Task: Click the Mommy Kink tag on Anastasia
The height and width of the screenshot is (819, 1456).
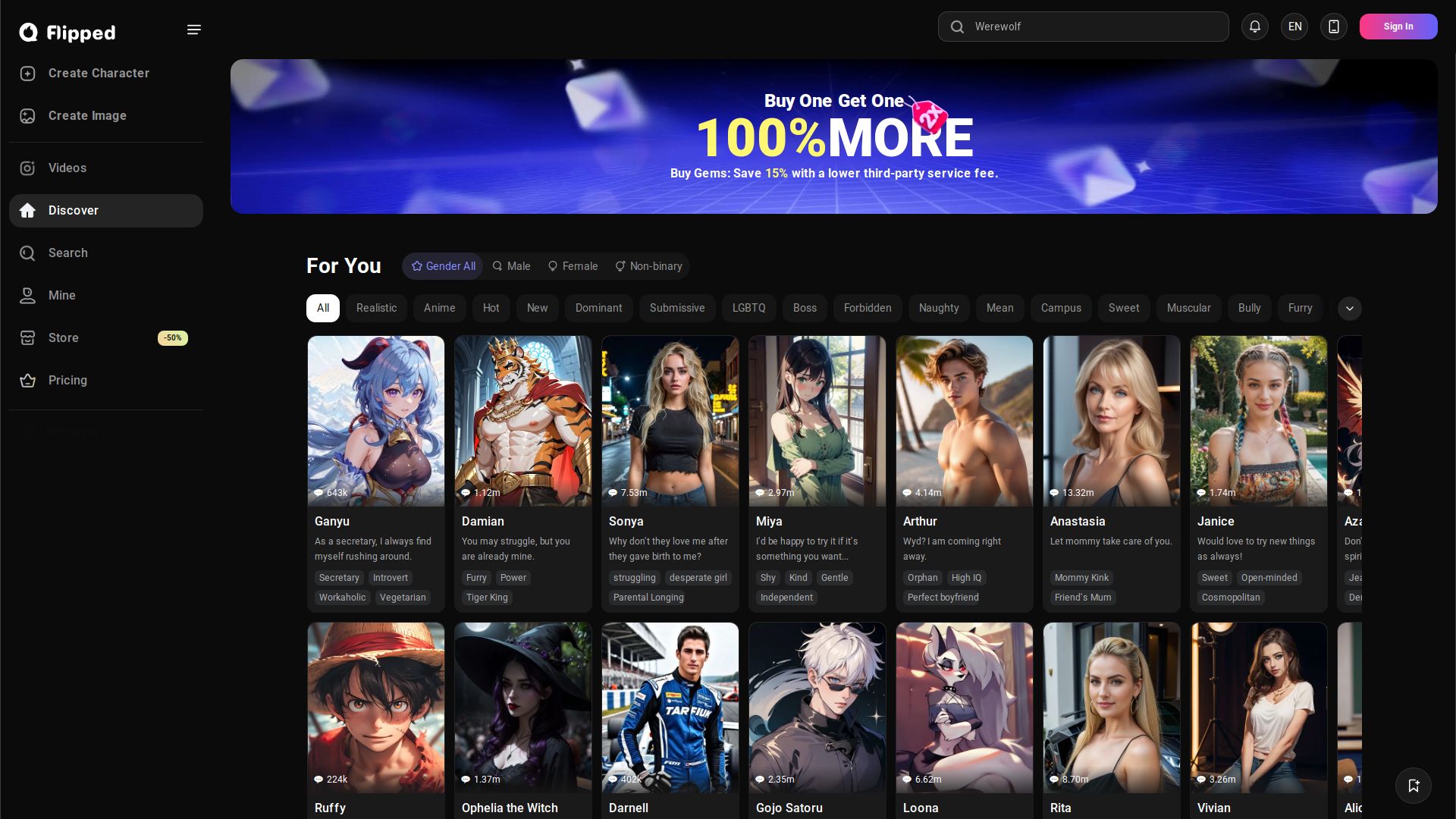Action: click(x=1081, y=578)
